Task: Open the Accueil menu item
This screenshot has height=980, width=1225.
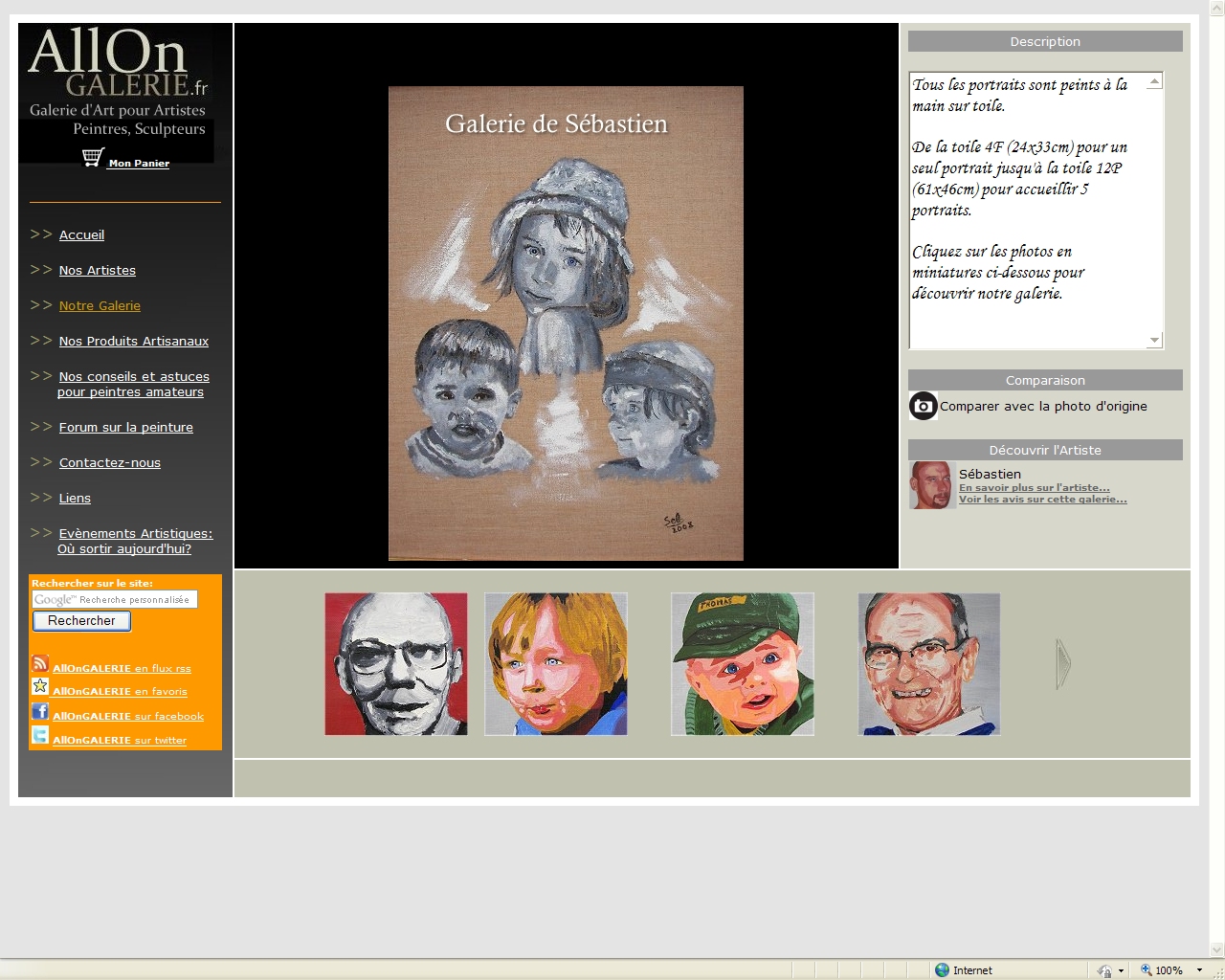Action: [81, 235]
